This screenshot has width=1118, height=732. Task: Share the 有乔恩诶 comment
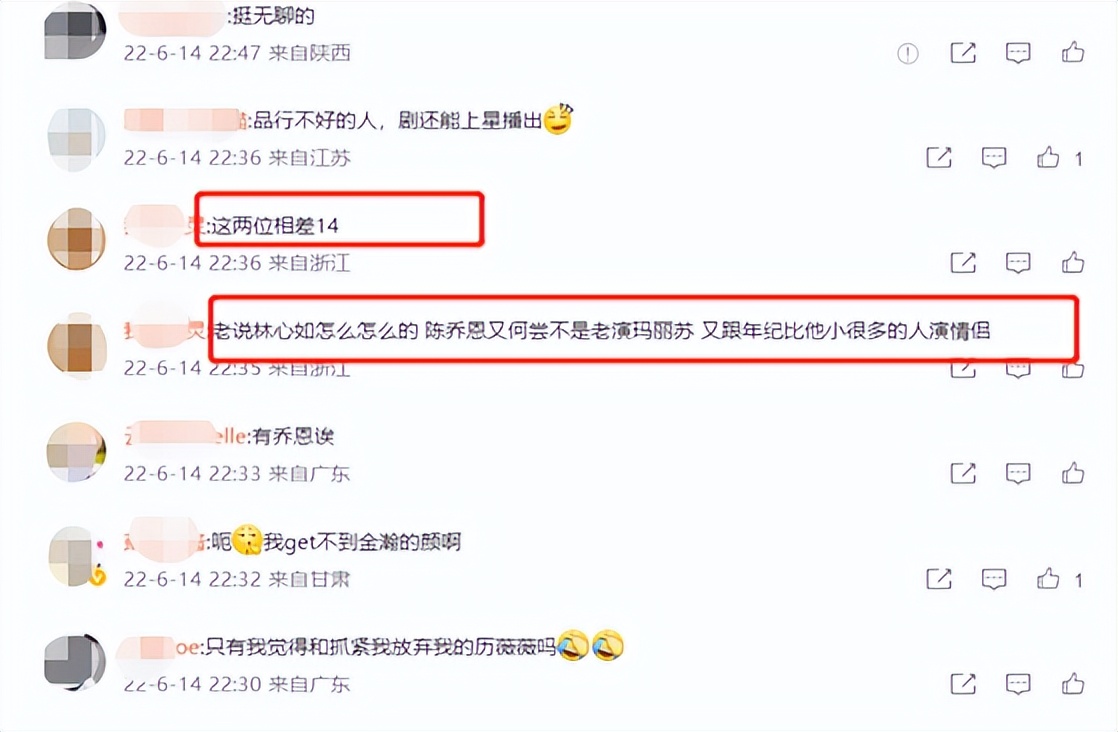[963, 473]
